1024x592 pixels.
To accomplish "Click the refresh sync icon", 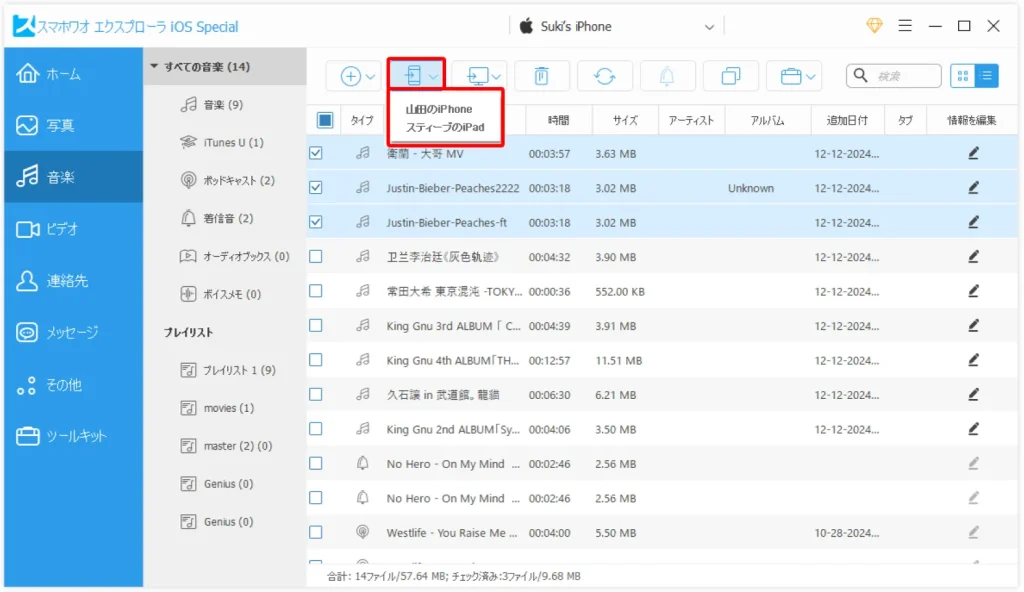I will click(604, 76).
